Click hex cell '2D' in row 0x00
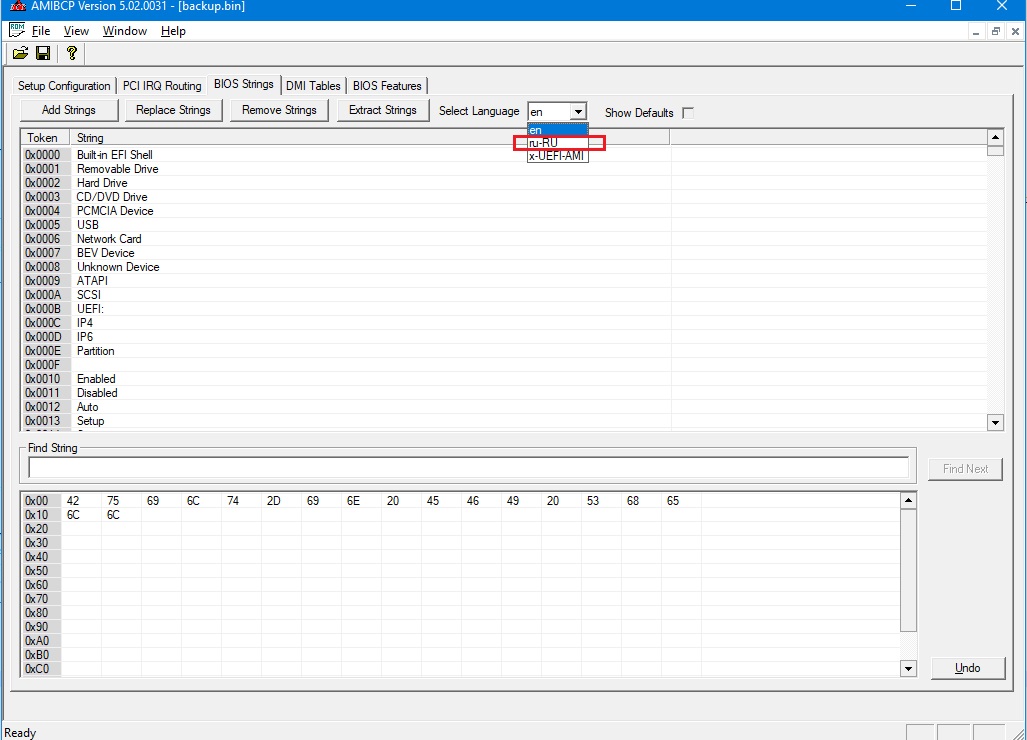The width and height of the screenshot is (1027, 740). pos(281,501)
